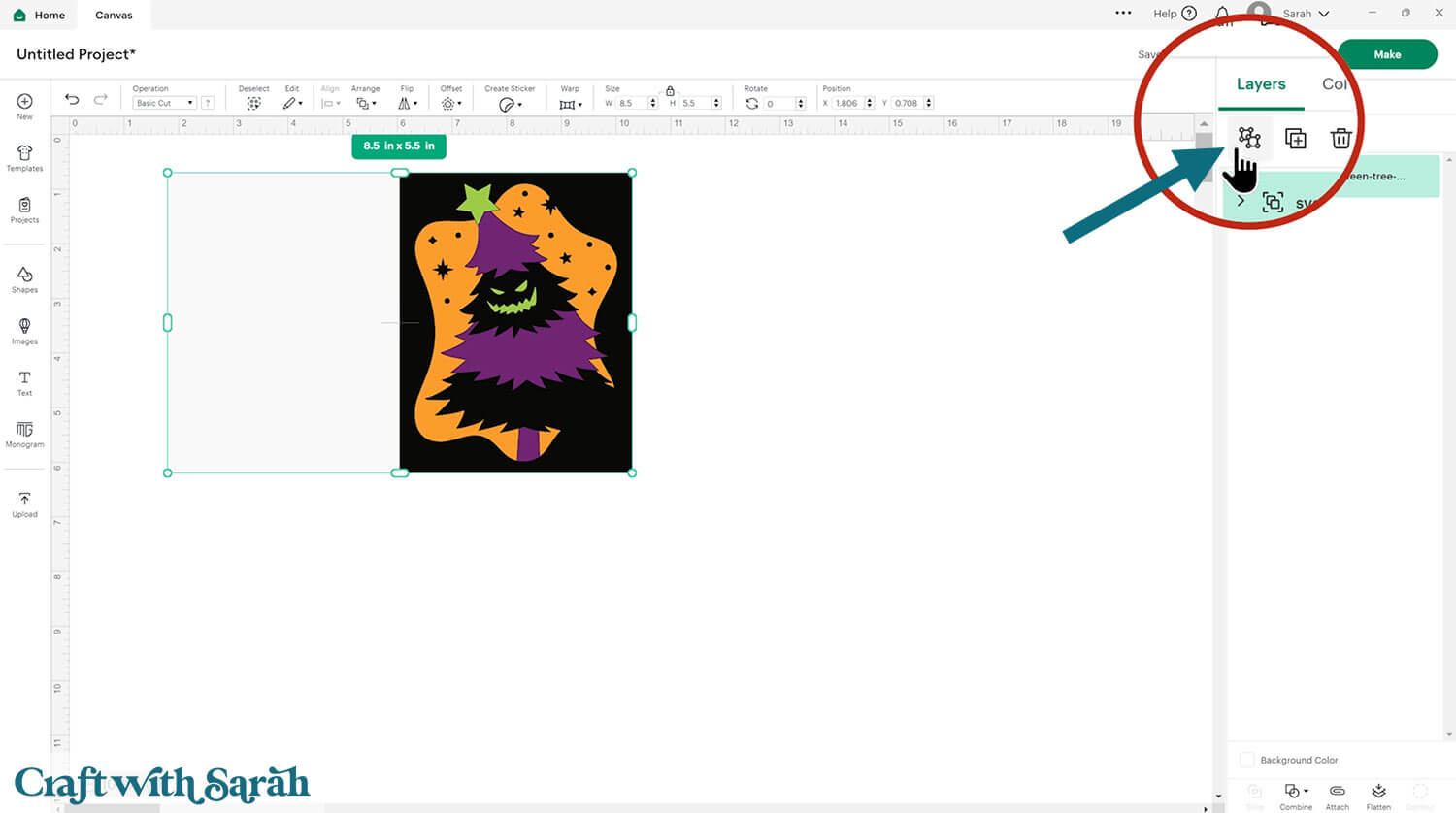Toggle the size aspect ratio lock
Image resolution: width=1456 pixels, height=813 pixels.
[670, 90]
